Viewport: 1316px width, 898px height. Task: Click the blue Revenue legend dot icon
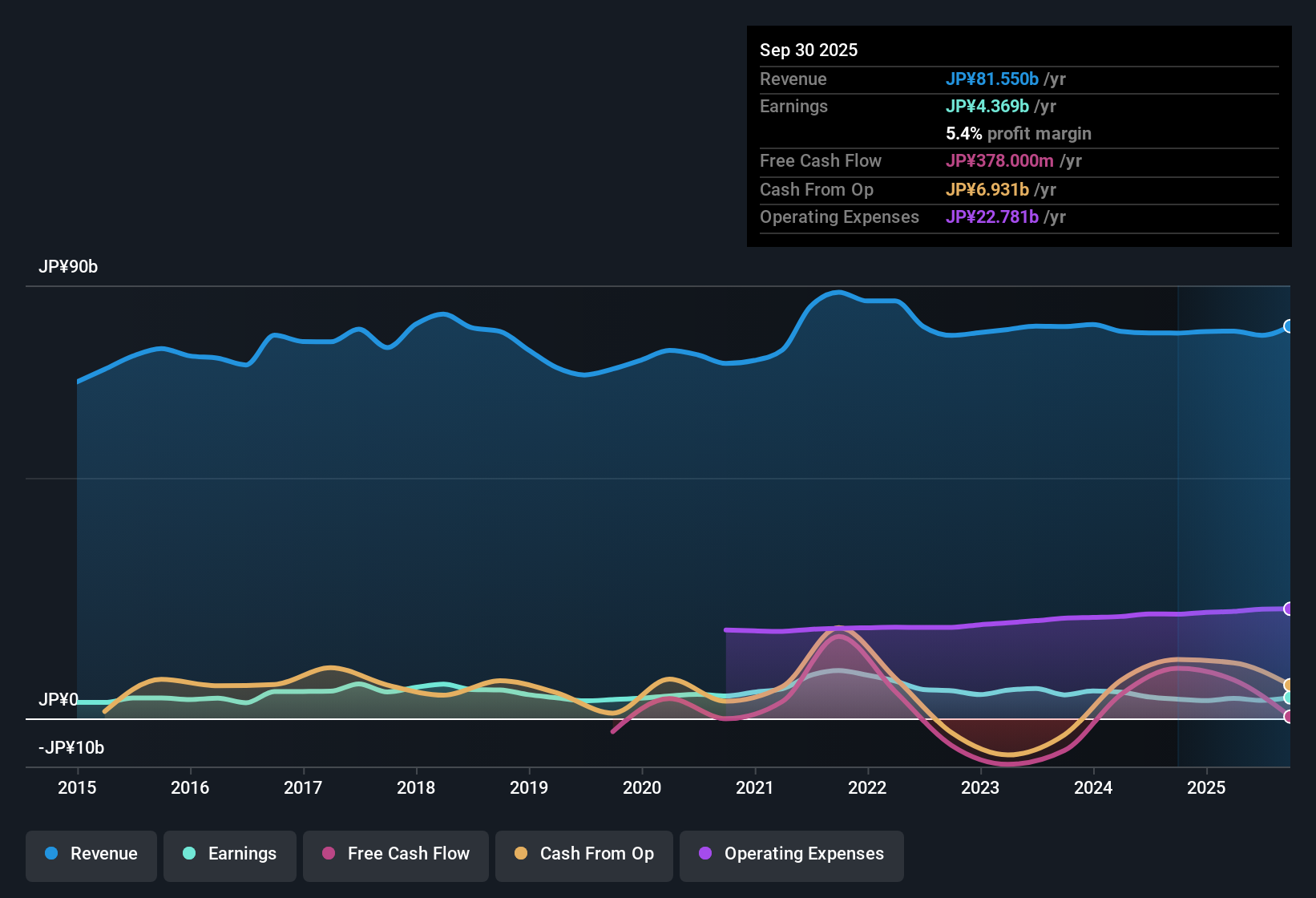(51, 854)
